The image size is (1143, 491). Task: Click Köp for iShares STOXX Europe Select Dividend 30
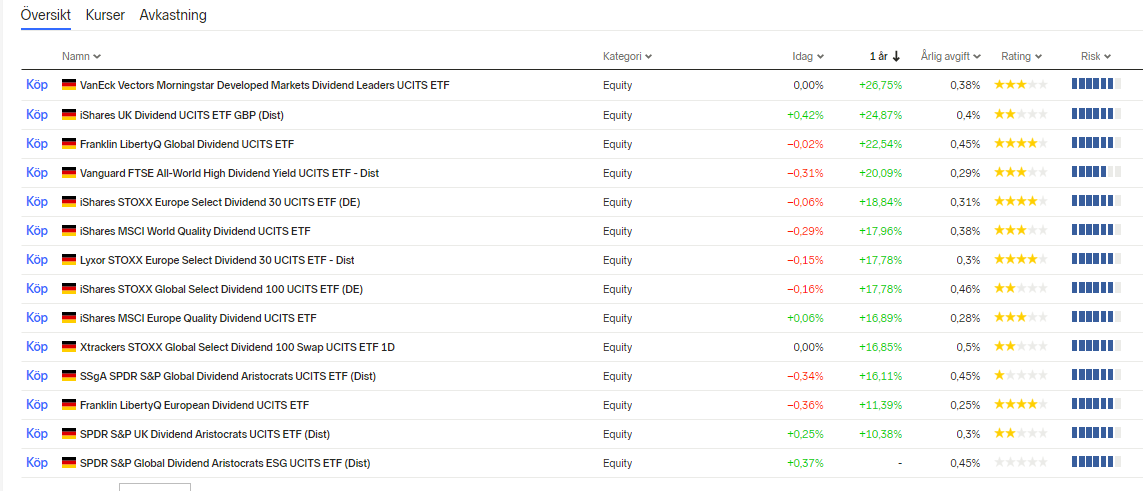(x=37, y=202)
